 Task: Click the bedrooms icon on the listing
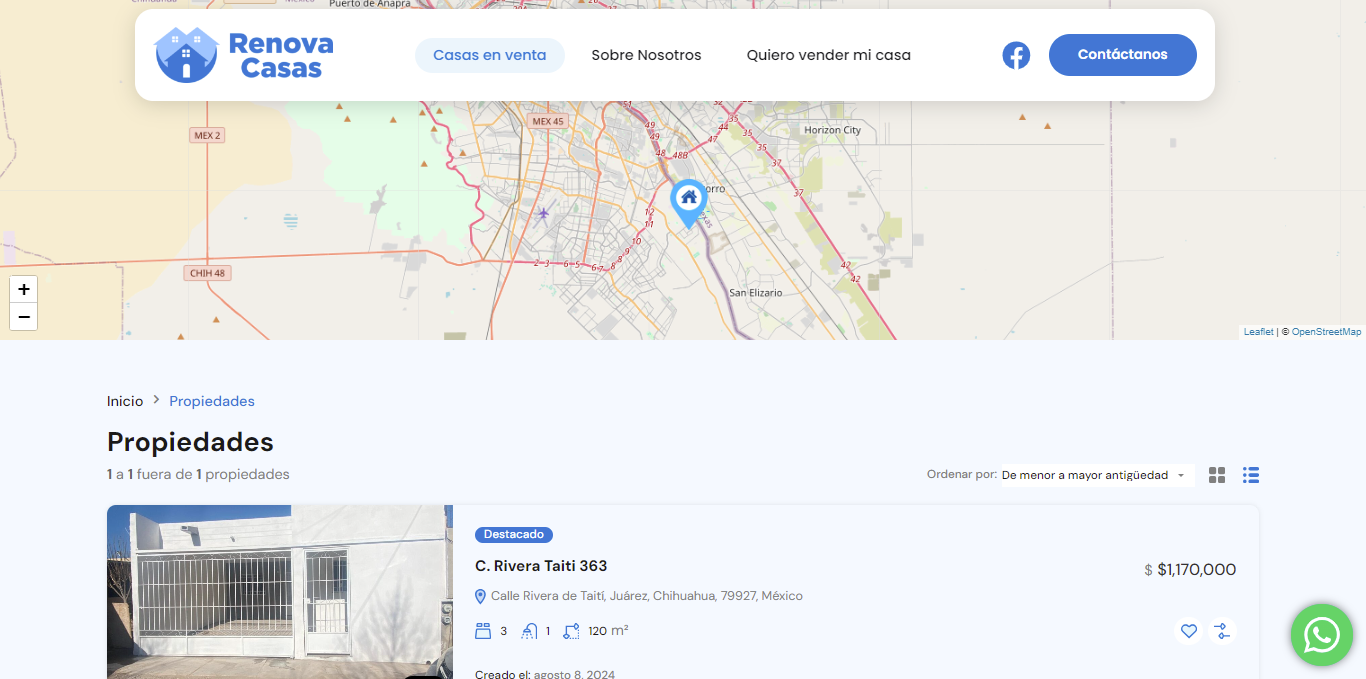click(483, 631)
